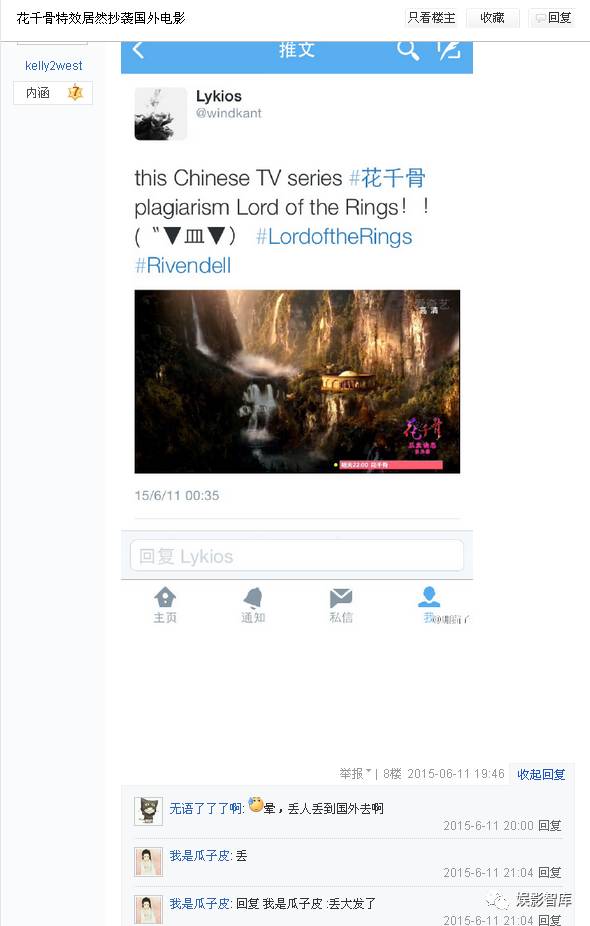Click the back arrow in the tweet header
Image resolution: width=590 pixels, height=926 pixels.
tap(138, 50)
